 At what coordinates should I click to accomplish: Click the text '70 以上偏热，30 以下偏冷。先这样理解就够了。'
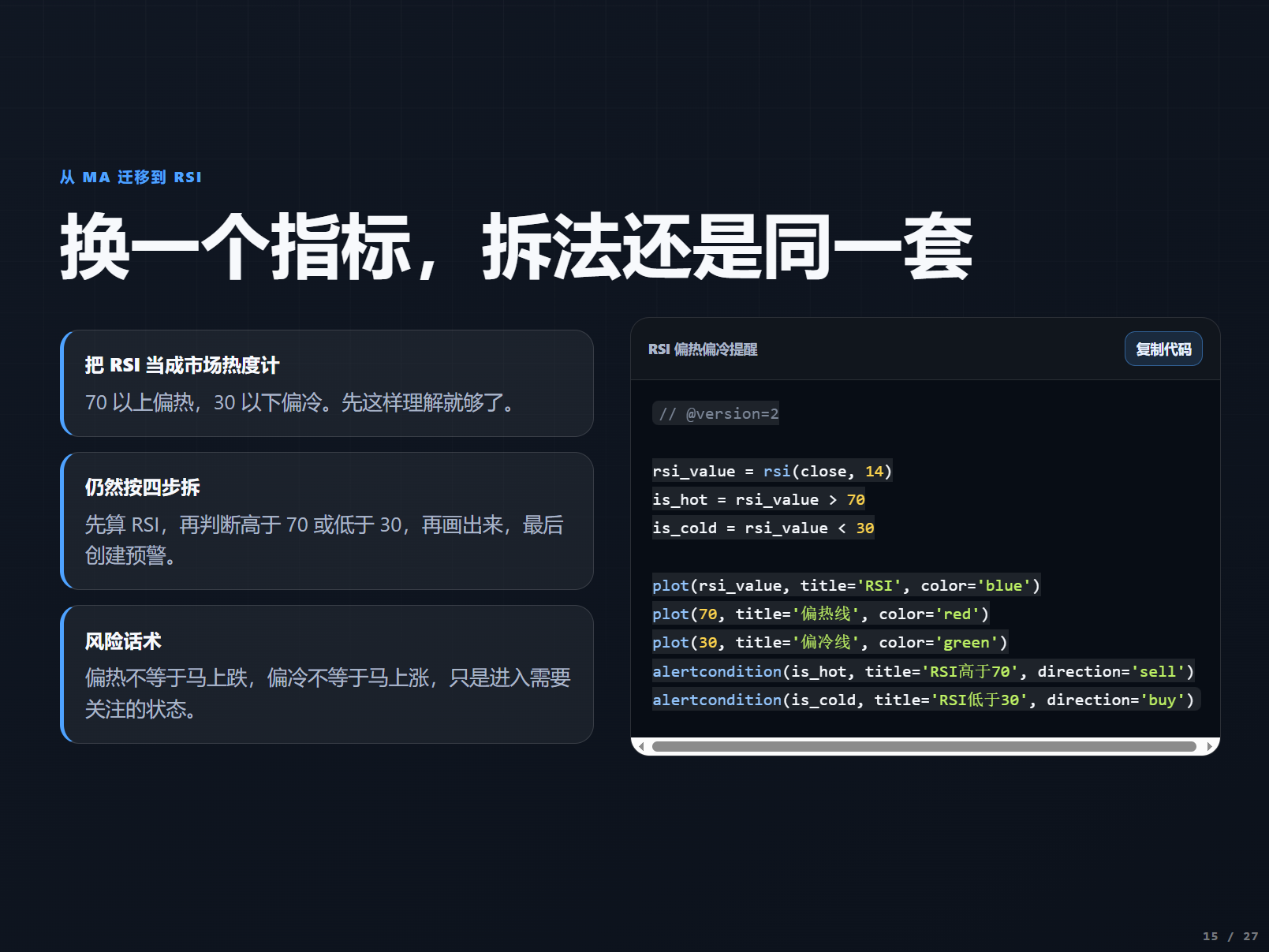(300, 402)
